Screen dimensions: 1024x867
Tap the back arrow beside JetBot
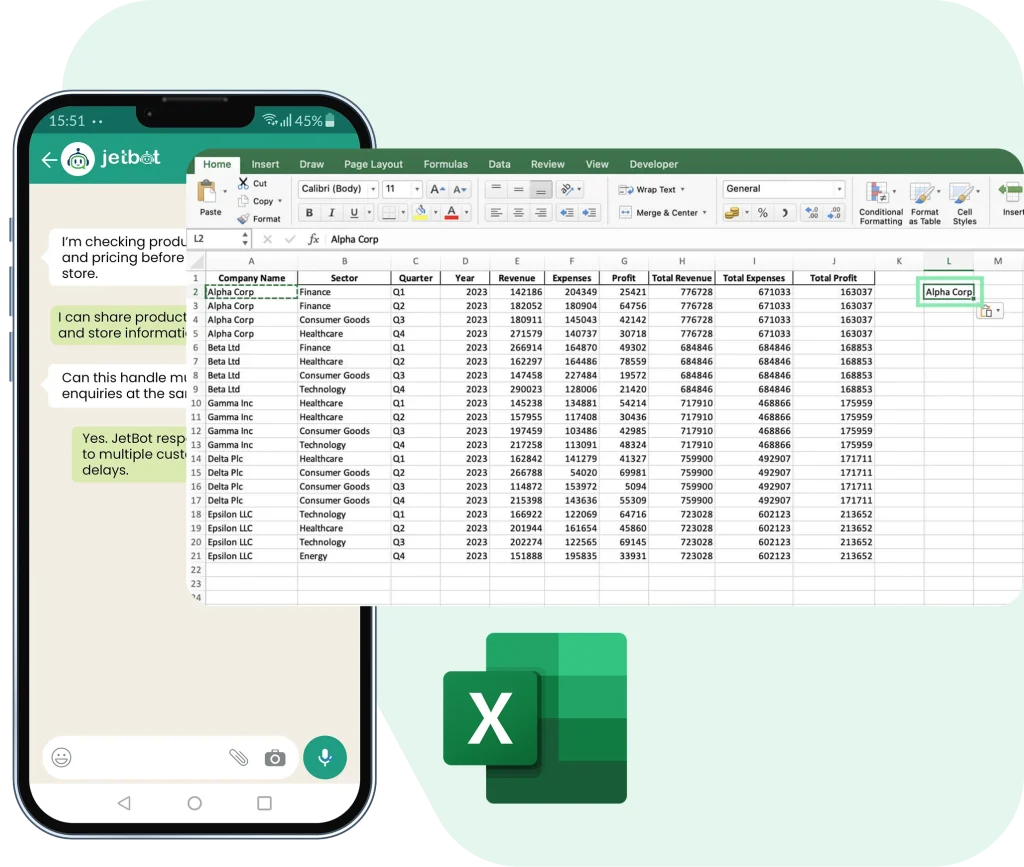coord(49,160)
